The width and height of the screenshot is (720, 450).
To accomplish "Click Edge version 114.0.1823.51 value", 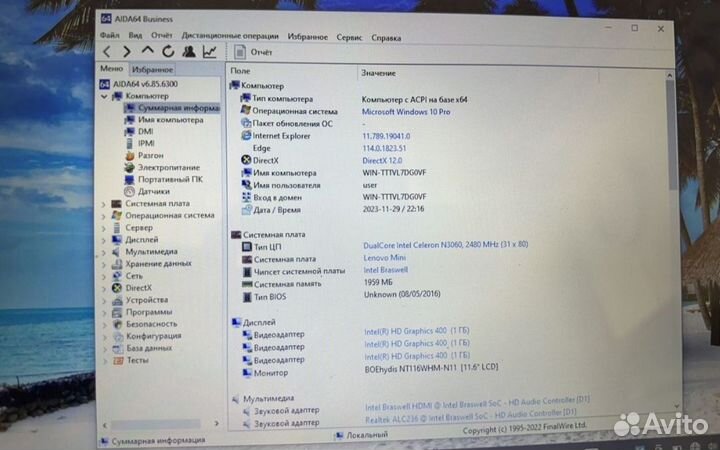I will click(x=384, y=148).
